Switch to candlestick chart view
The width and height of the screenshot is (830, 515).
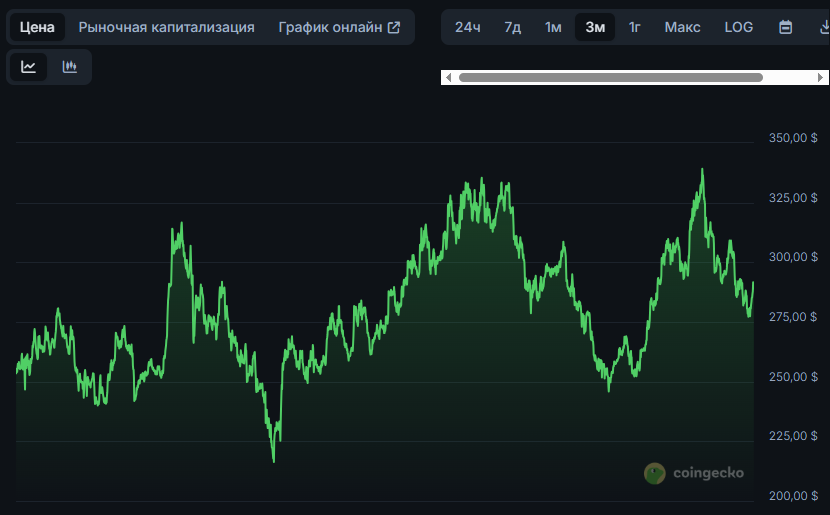(70, 67)
